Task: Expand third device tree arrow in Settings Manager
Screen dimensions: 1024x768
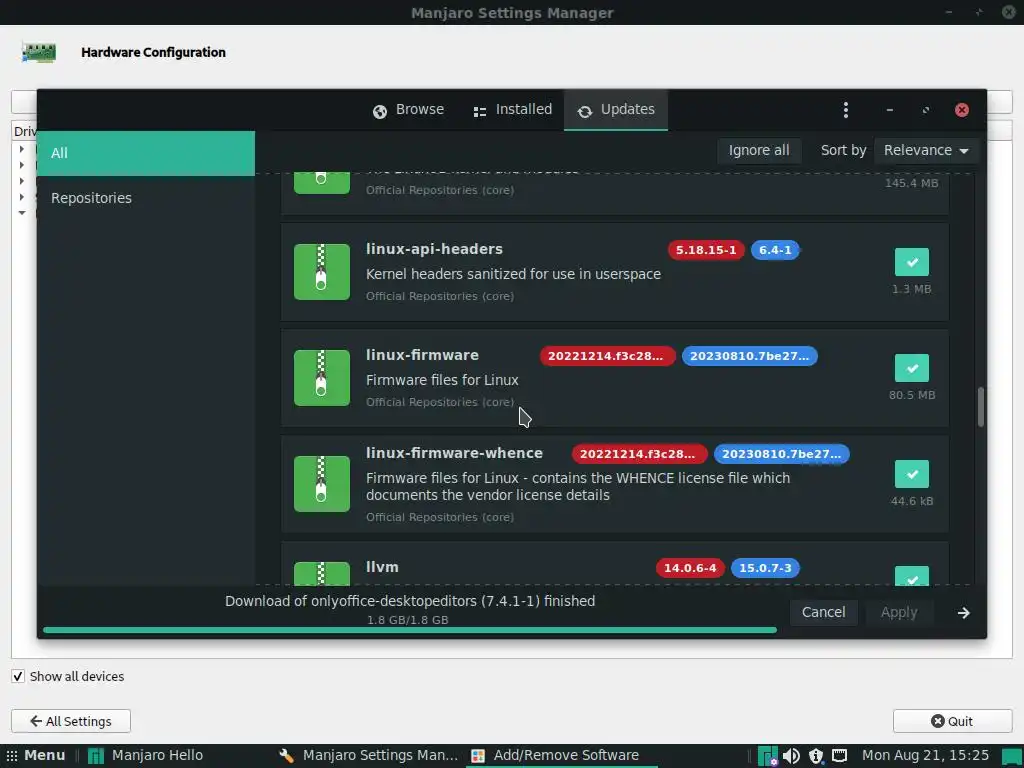Action: pyautogui.click(x=22, y=181)
